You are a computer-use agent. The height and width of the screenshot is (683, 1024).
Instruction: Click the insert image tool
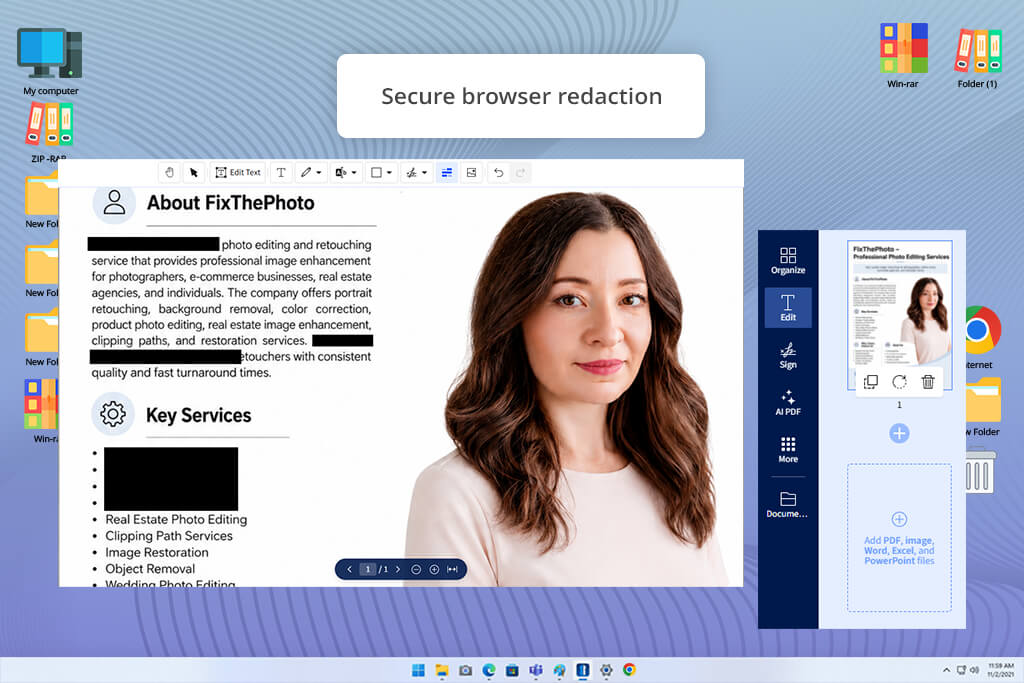[472, 172]
